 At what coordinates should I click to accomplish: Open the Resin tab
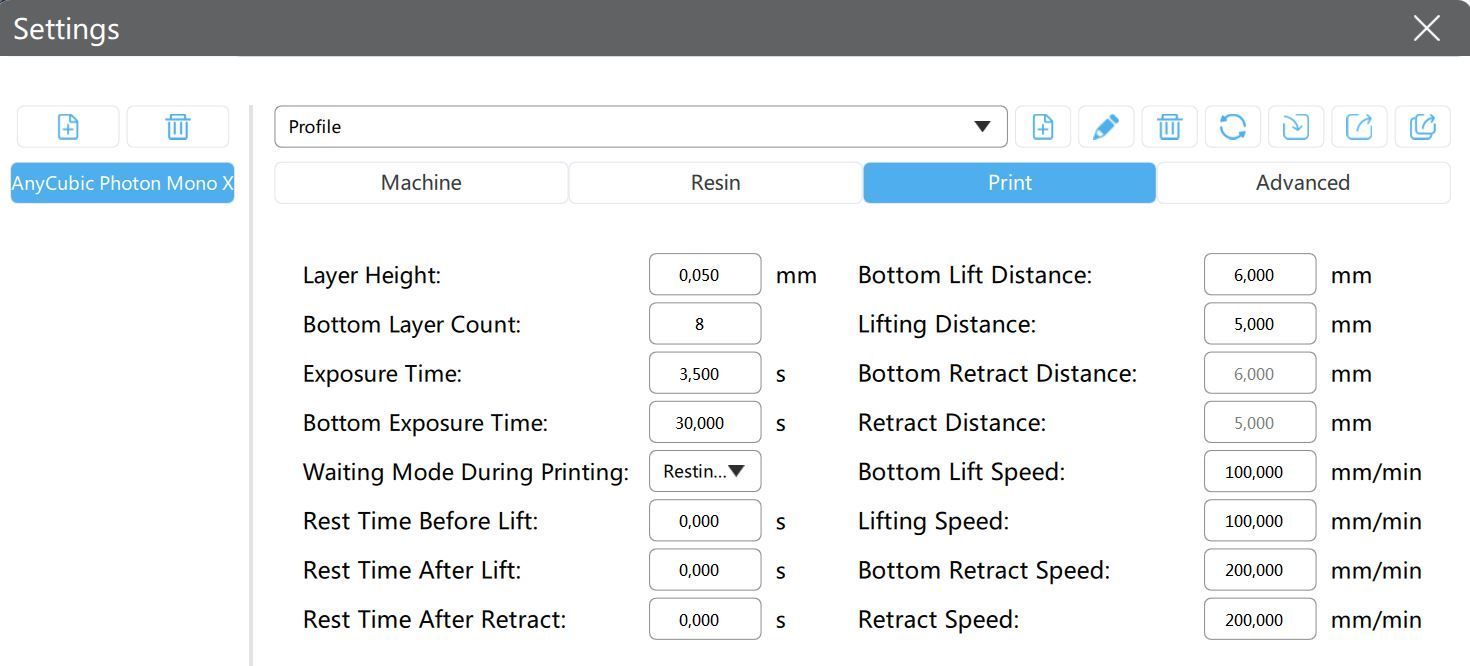(x=715, y=183)
